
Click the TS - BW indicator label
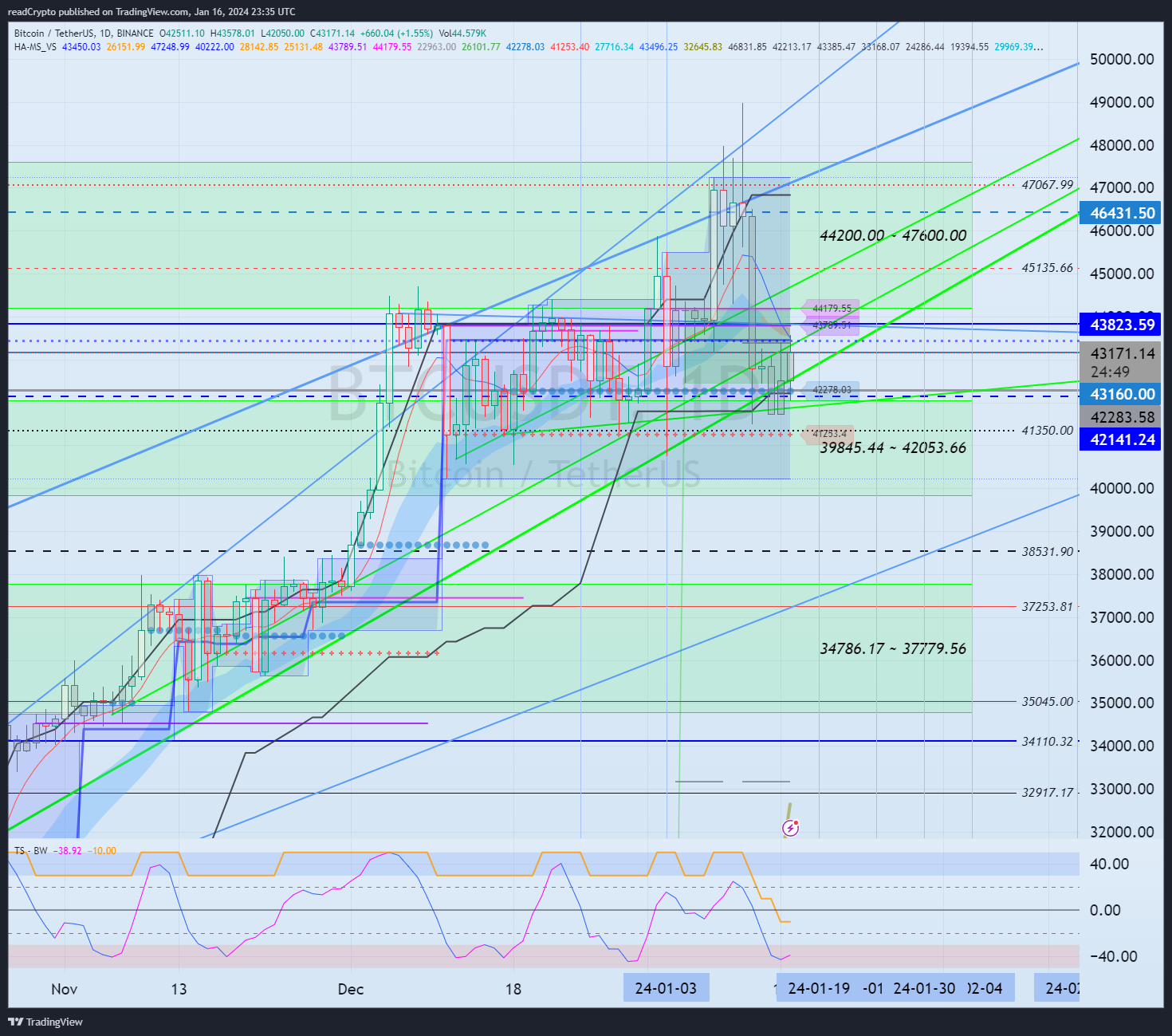pos(31,851)
